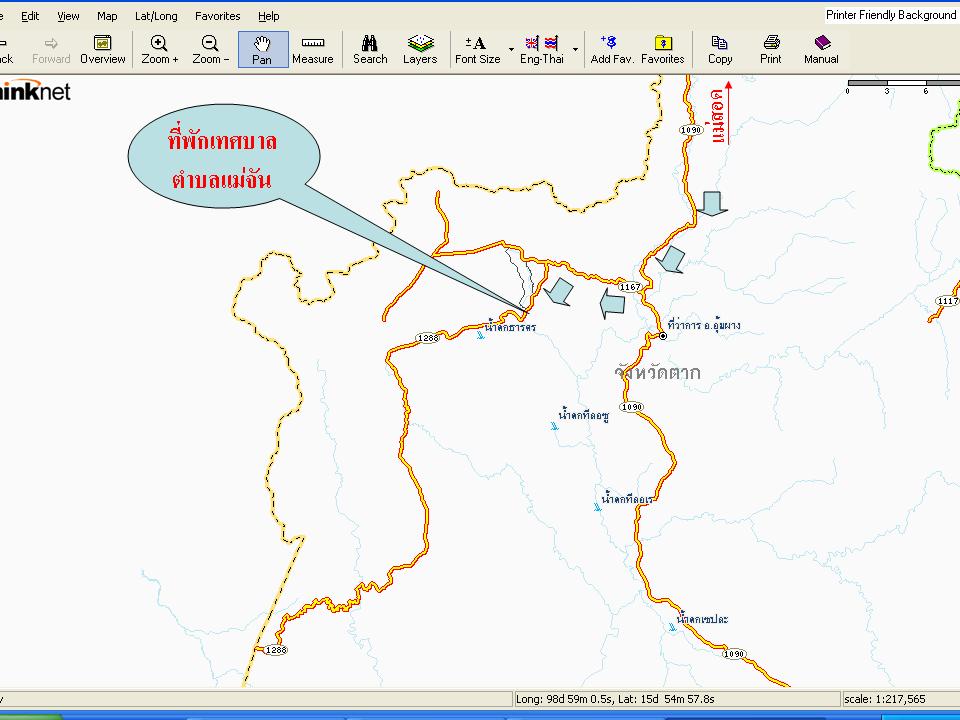Viewport: 960px width, 720px height.
Task: Open the Overview map window
Action: click(x=102, y=49)
